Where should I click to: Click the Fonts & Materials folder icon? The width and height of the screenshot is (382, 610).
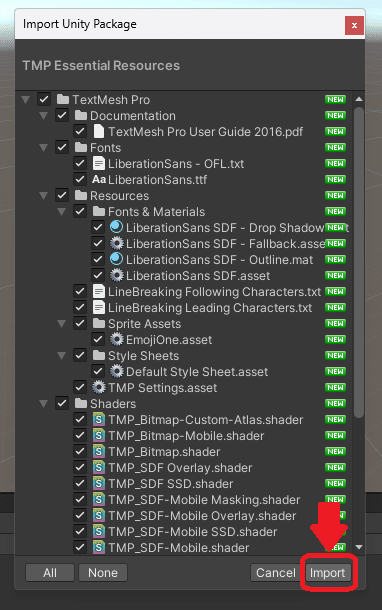(99, 211)
